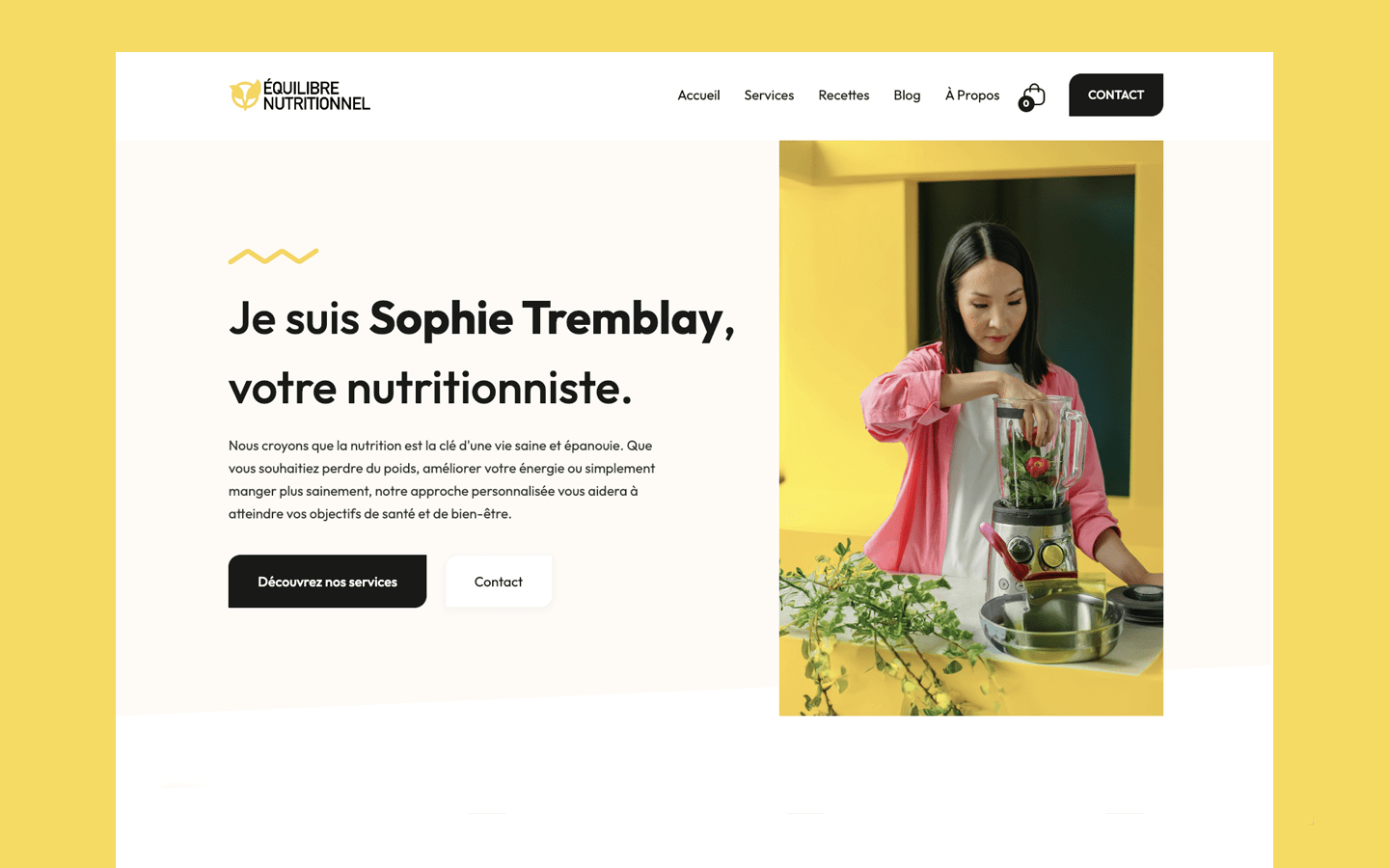Click the "votre nutritionniste." heading line
The width and height of the screenshot is (1389, 868).
[430, 389]
